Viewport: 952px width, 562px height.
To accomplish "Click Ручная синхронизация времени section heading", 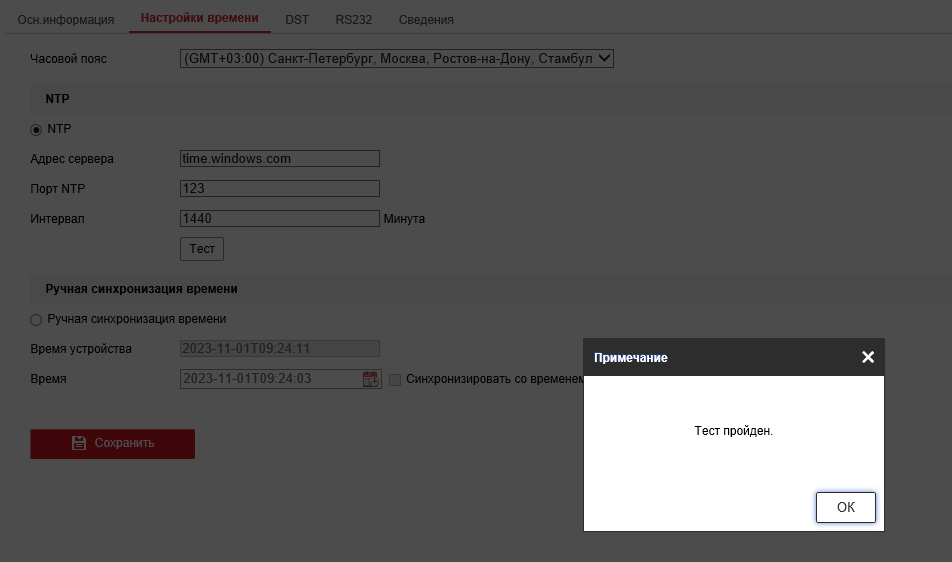I will pyautogui.click(x=141, y=289).
